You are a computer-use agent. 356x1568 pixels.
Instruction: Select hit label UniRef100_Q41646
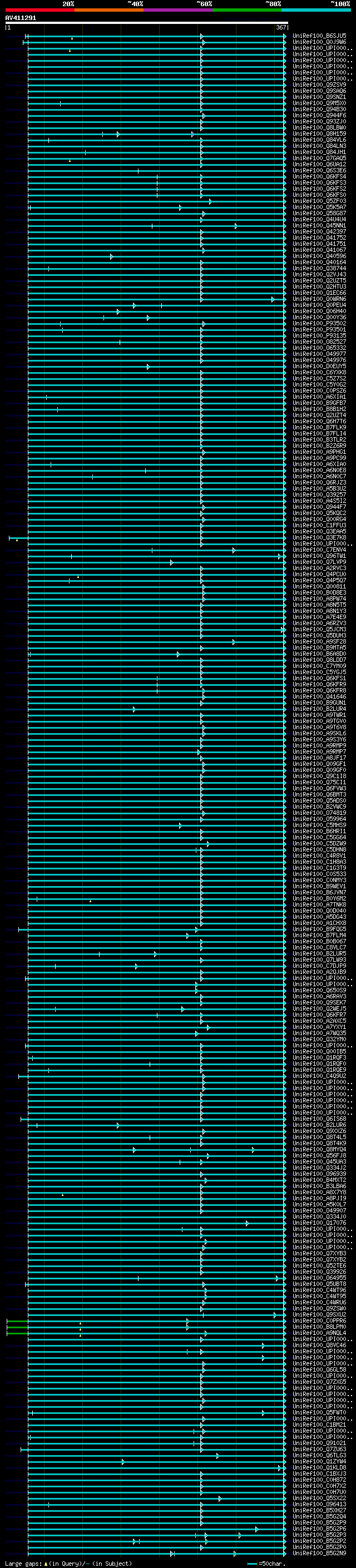(319, 696)
